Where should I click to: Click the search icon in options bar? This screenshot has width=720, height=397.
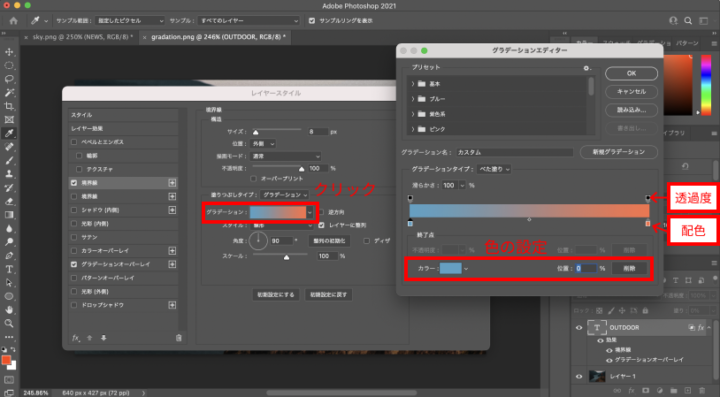[688, 21]
